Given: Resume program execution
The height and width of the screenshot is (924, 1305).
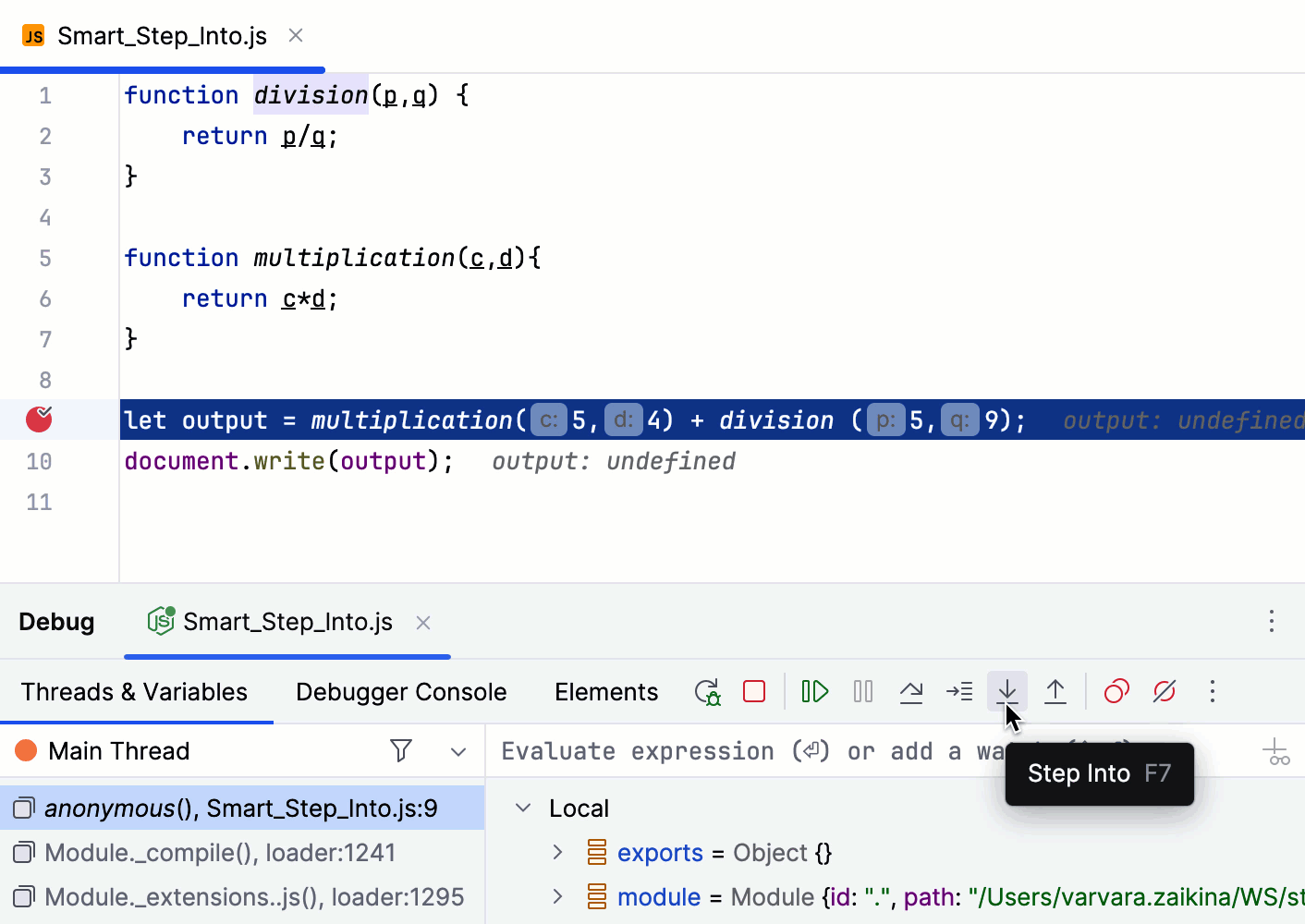Looking at the screenshot, I should point(814,691).
